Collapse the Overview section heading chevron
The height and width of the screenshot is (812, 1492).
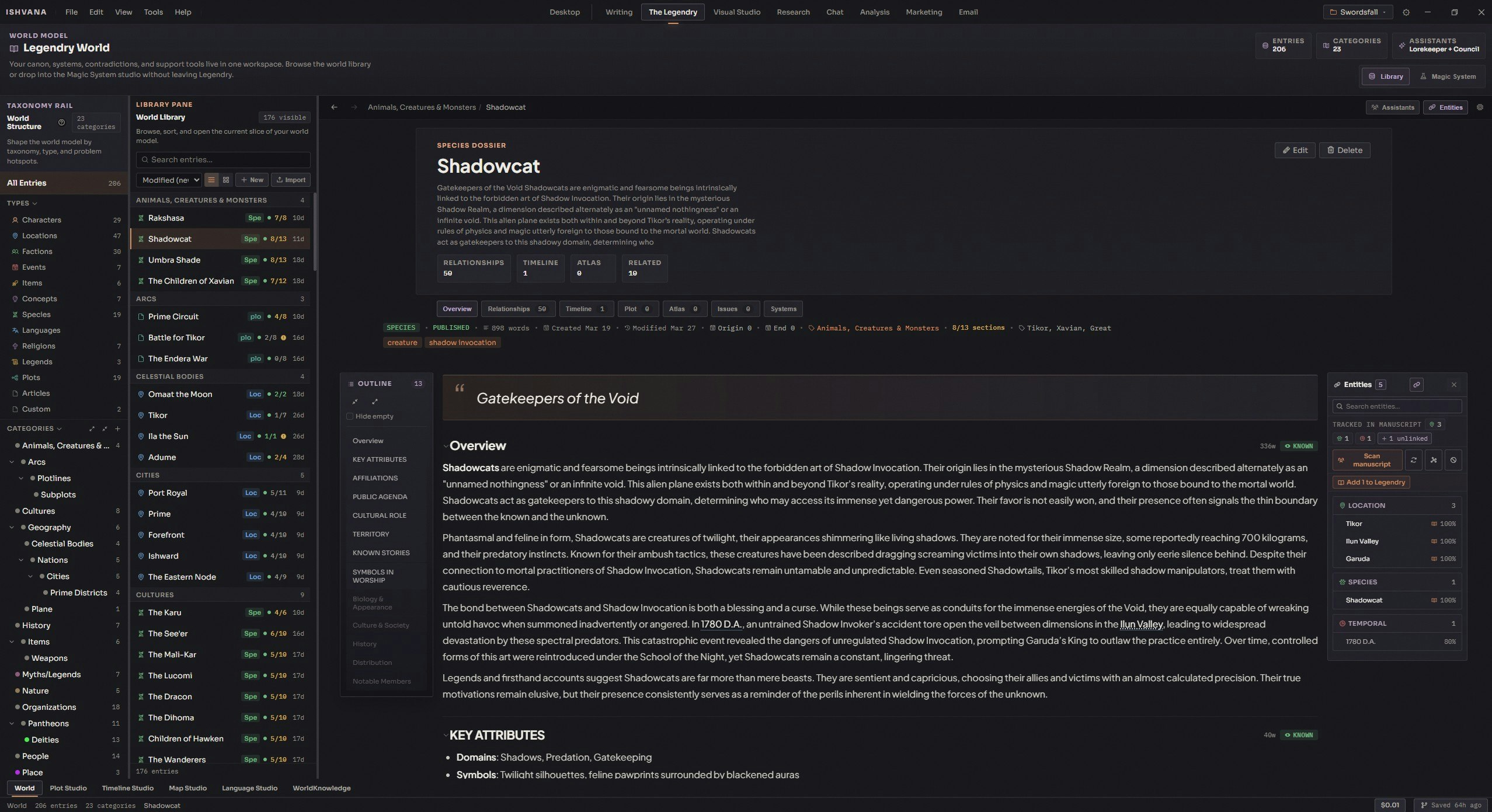pos(446,446)
